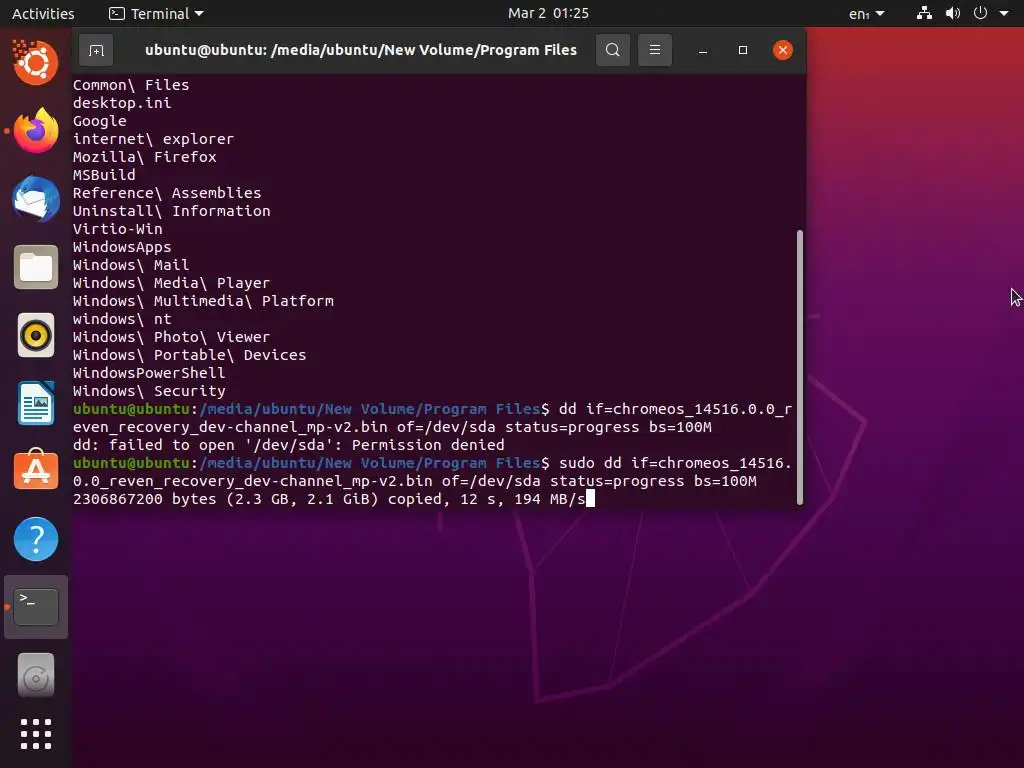Open the Help icon in dock
This screenshot has height=768, width=1024.
click(36, 539)
